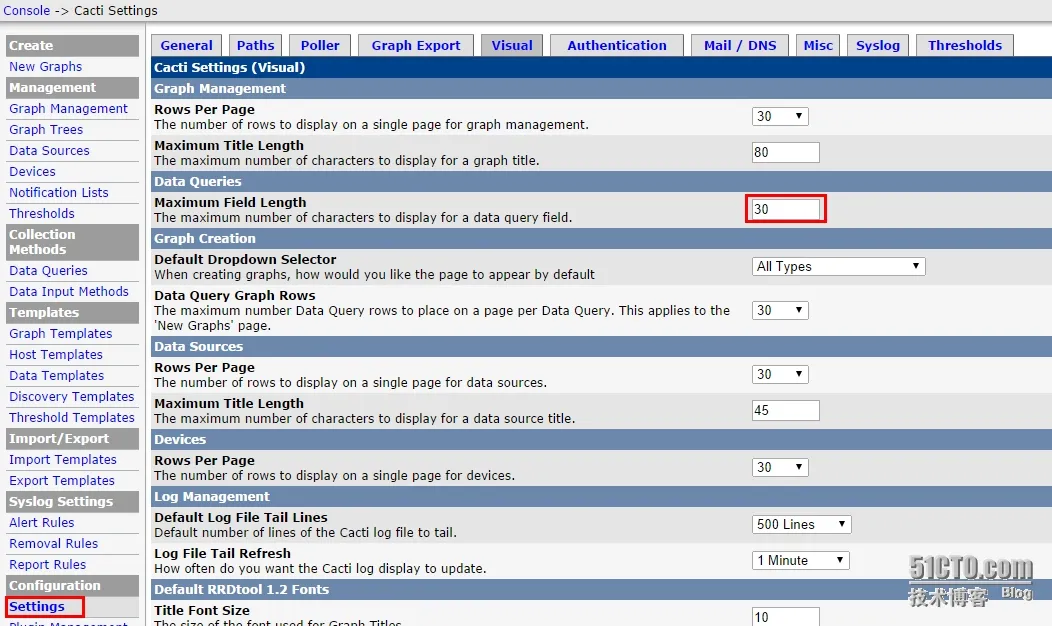Open the Data Query Graph Rows dropdown
Viewport: 1052px width, 626px height.
(779, 310)
